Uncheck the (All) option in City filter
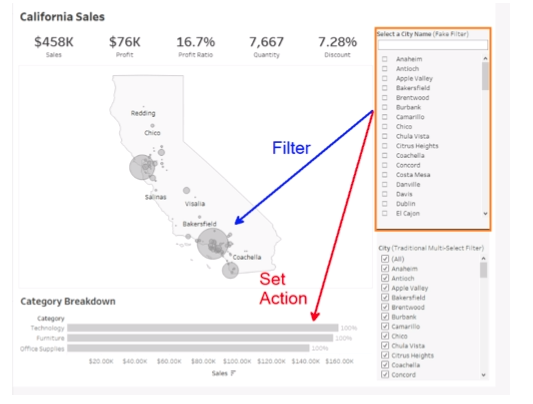The height and width of the screenshot is (404, 533). click(x=385, y=259)
